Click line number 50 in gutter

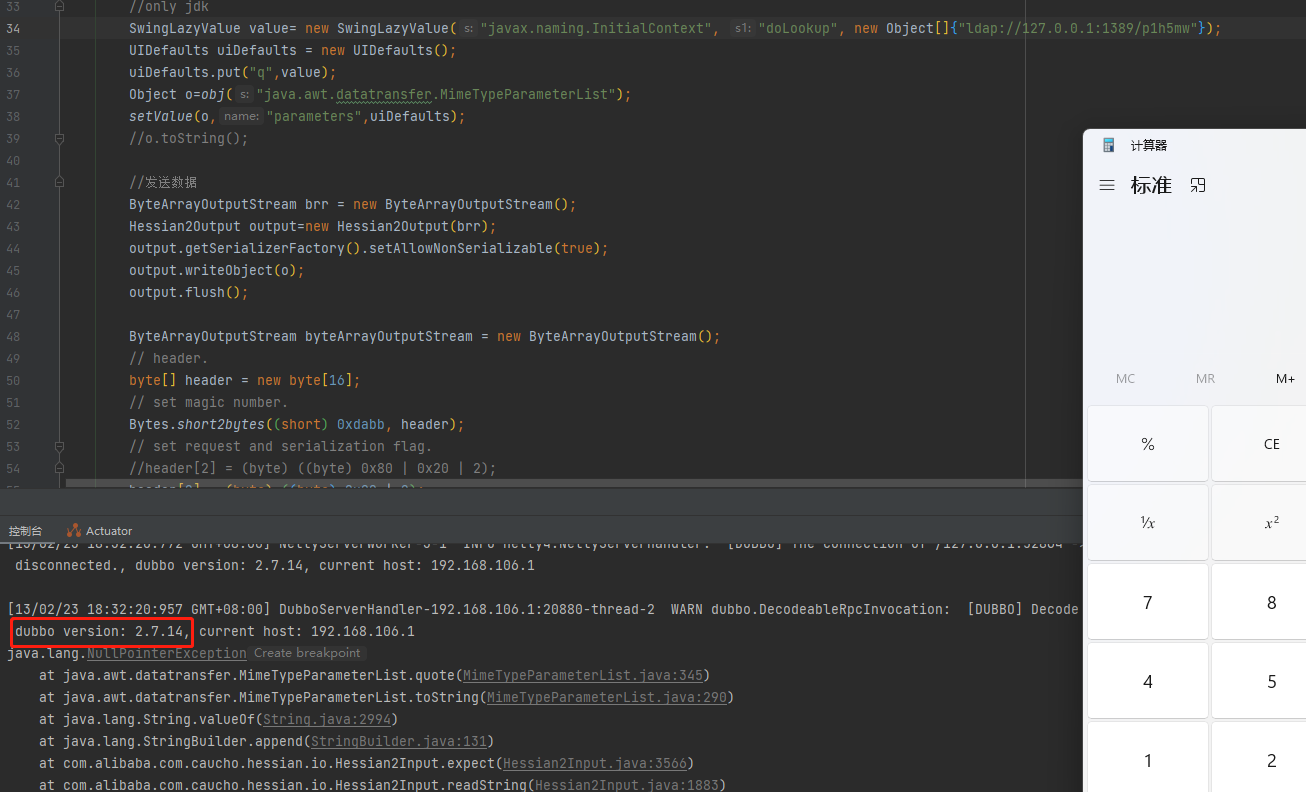click(13, 380)
